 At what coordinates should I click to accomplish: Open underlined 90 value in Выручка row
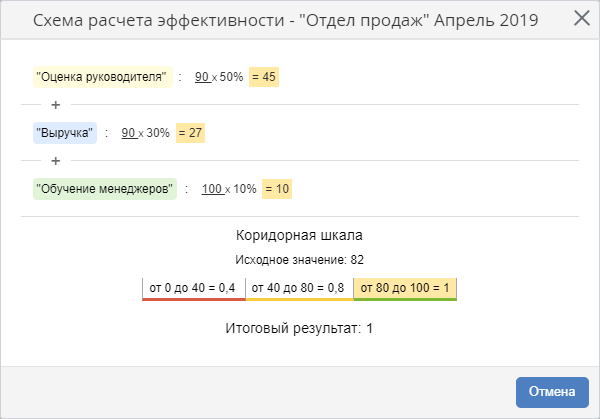(x=128, y=132)
